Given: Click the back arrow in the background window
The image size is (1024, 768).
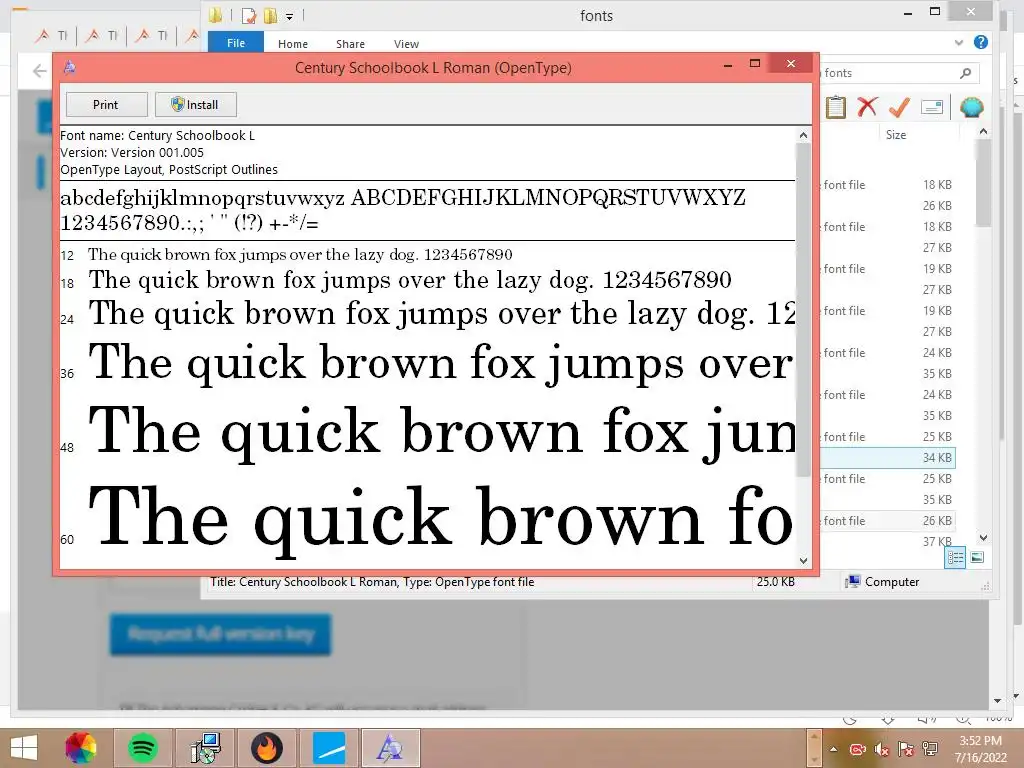Looking at the screenshot, I should click(x=39, y=71).
